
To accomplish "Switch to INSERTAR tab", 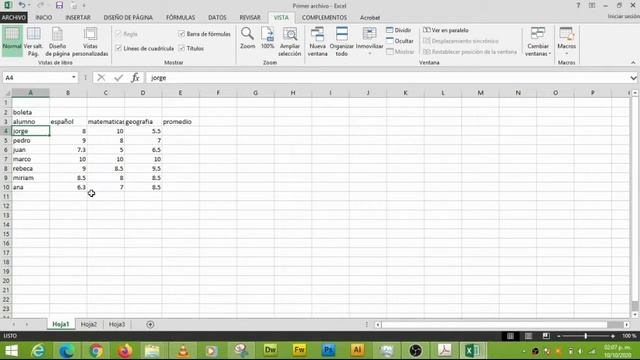I will (78, 18).
